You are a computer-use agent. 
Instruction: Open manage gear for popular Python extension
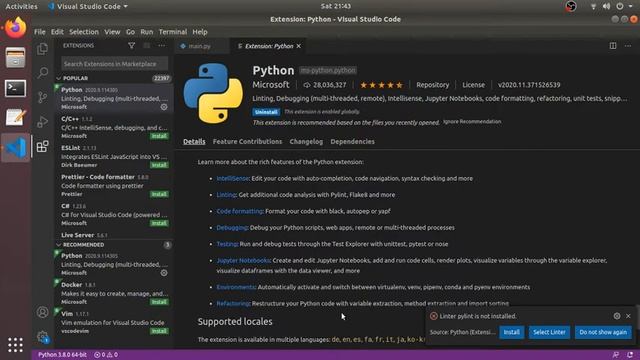click(x=164, y=107)
